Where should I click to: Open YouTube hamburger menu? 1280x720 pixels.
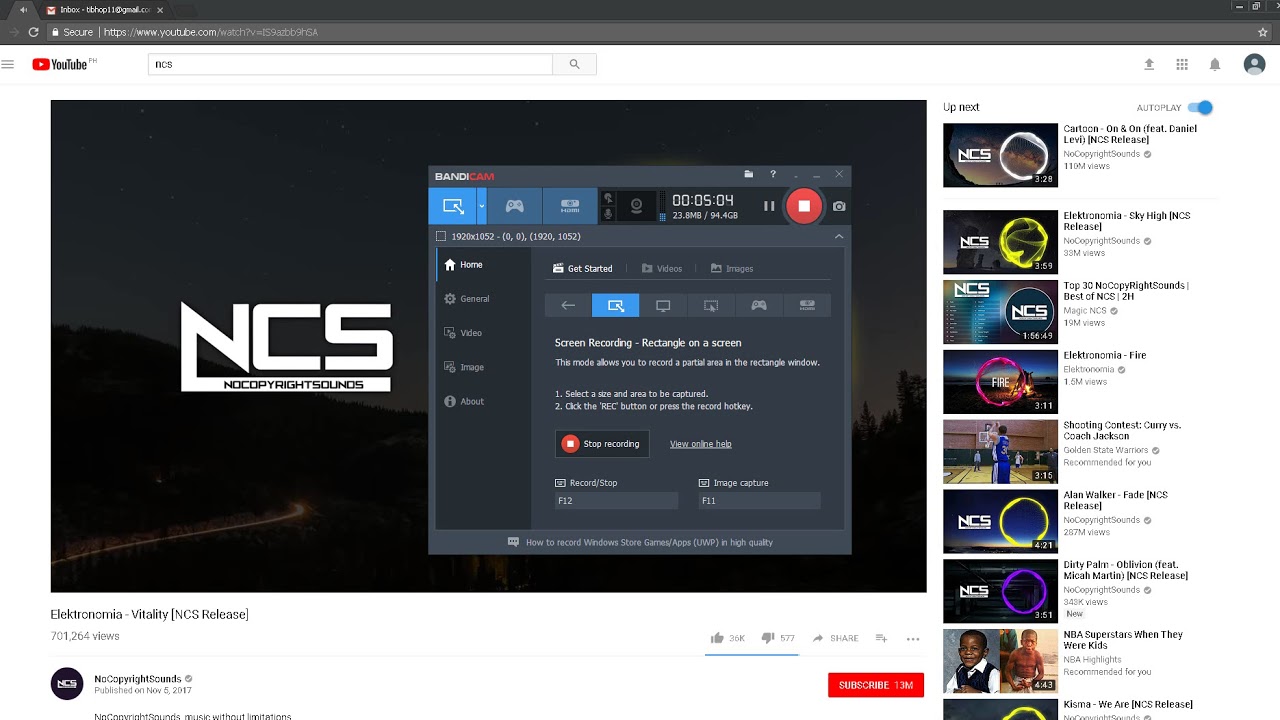(x=8, y=64)
